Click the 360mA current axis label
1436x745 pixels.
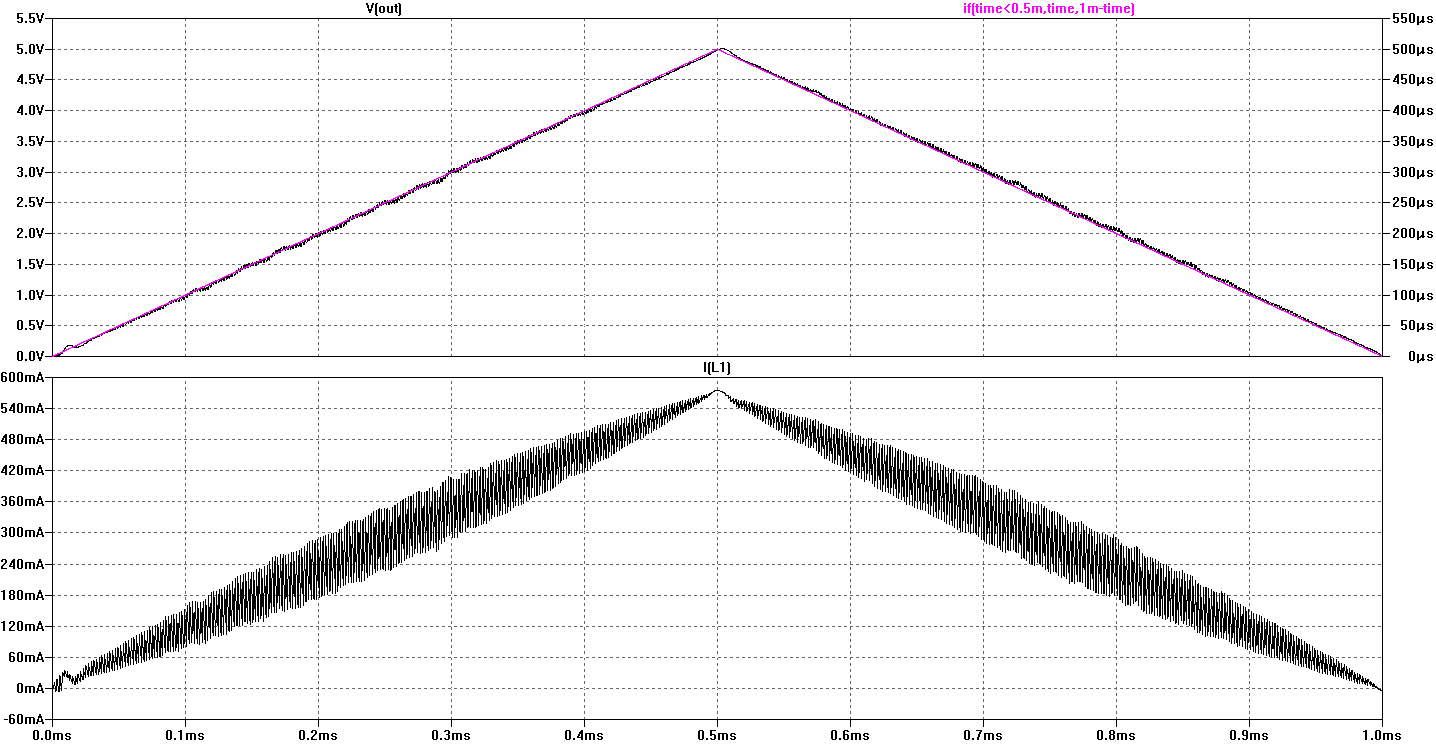click(x=24, y=502)
